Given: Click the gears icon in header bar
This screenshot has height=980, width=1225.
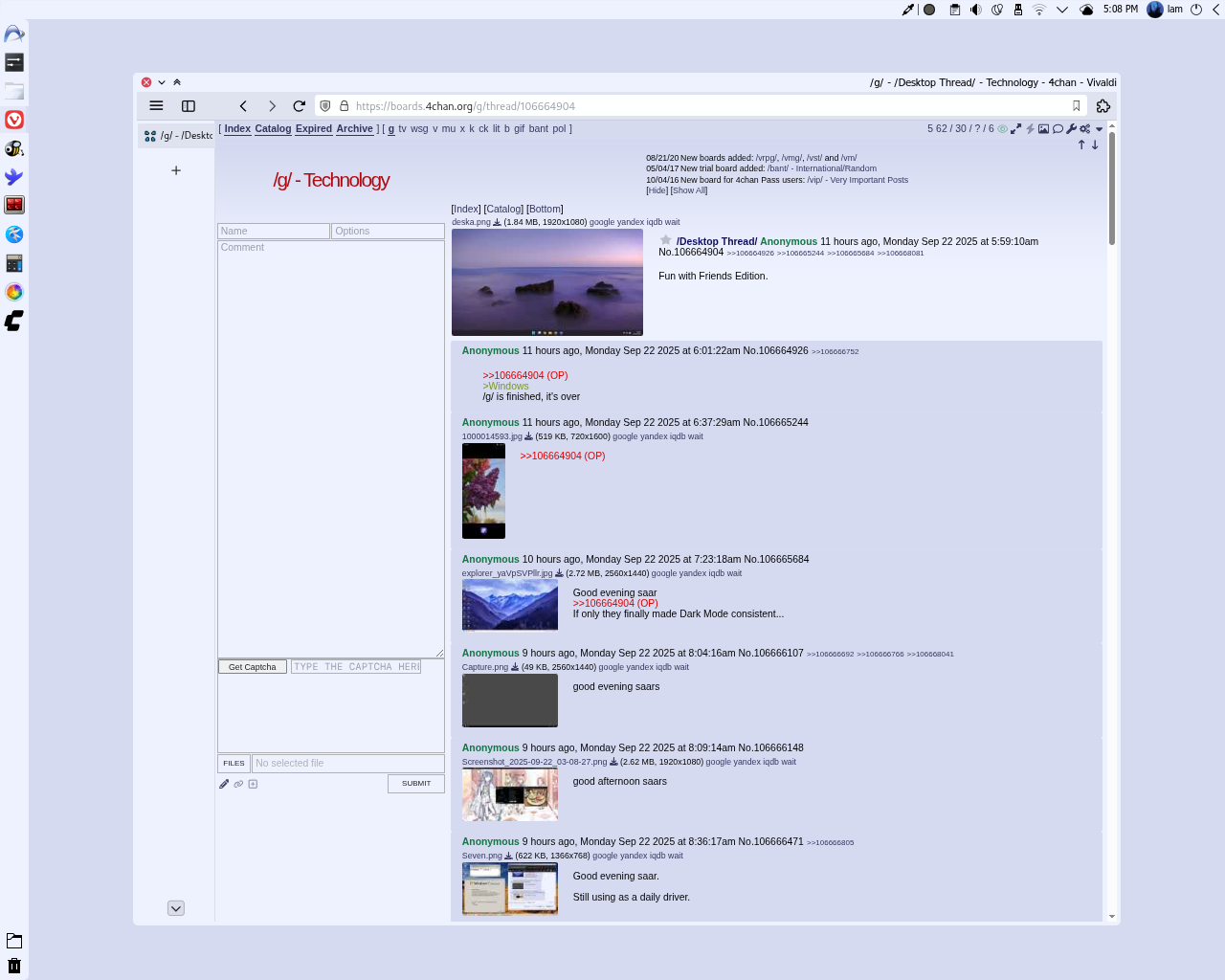Looking at the screenshot, I should (1085, 129).
